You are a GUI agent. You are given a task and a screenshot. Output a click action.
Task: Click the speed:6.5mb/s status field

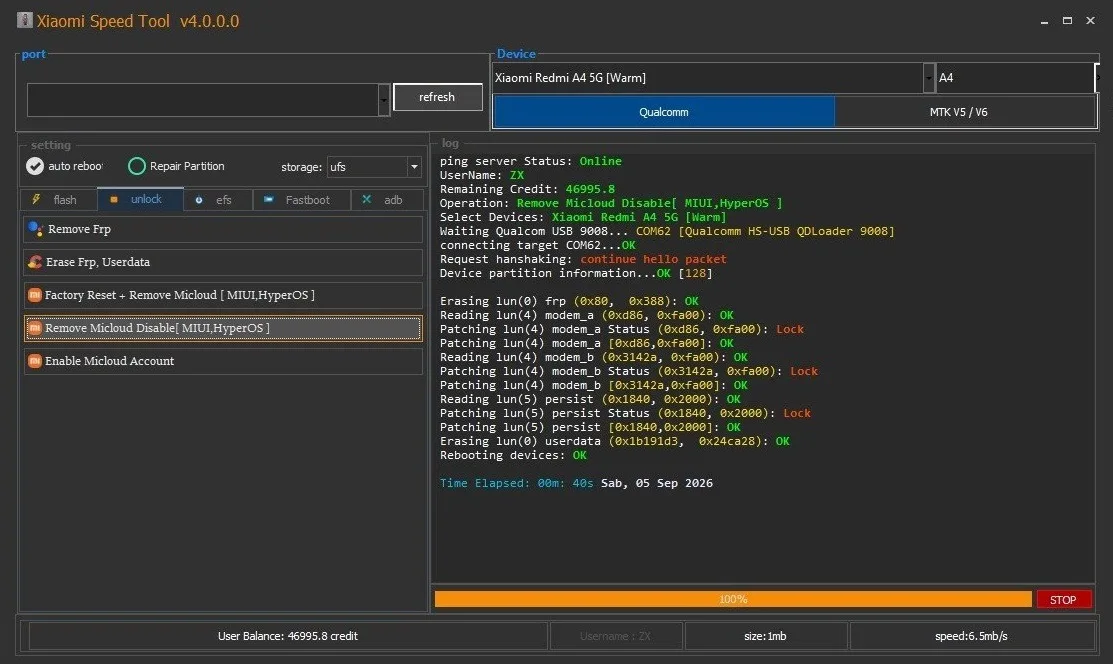pyautogui.click(x=972, y=636)
